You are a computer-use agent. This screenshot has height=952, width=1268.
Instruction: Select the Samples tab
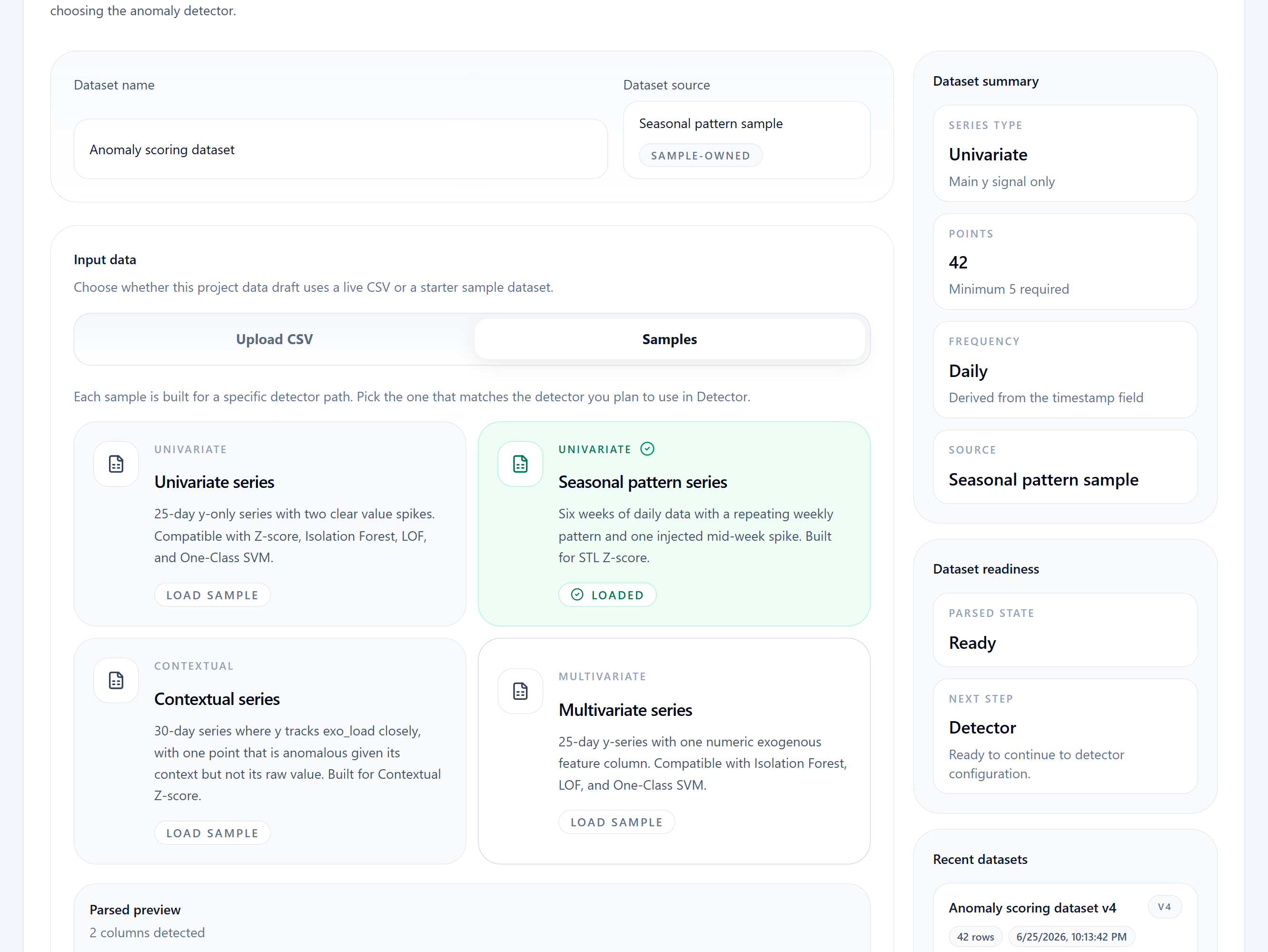[x=670, y=339]
